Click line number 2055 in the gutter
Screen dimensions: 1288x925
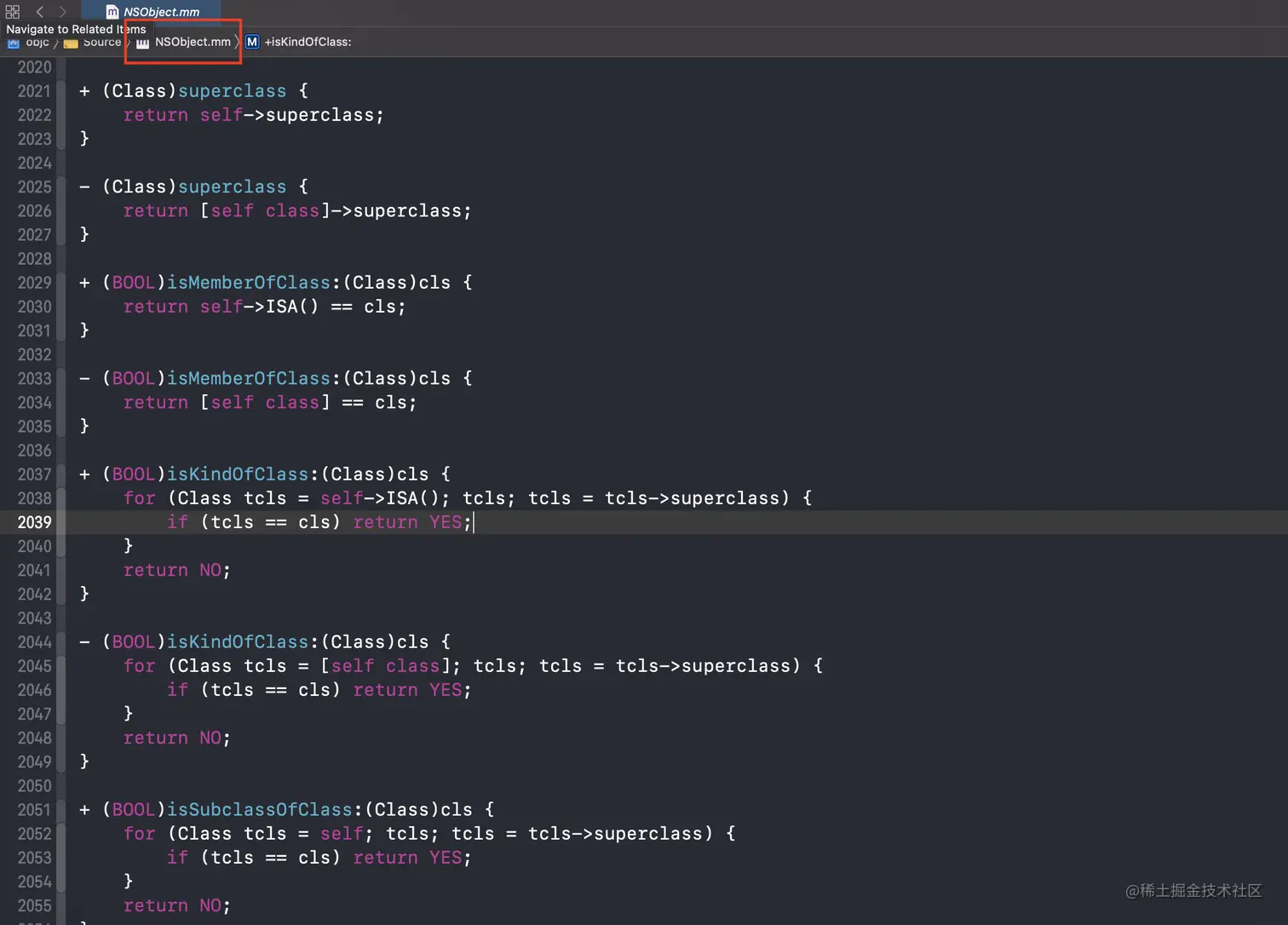[x=34, y=905]
